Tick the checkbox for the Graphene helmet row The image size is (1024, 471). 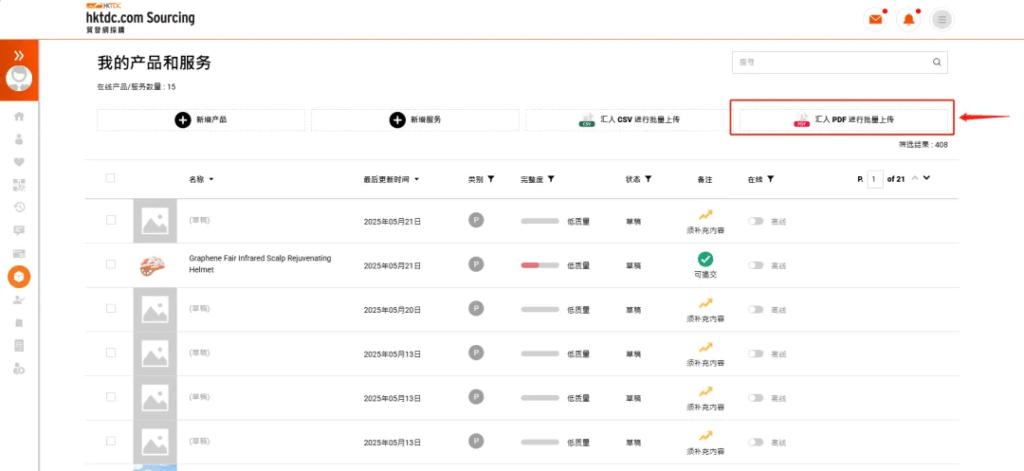tap(110, 264)
